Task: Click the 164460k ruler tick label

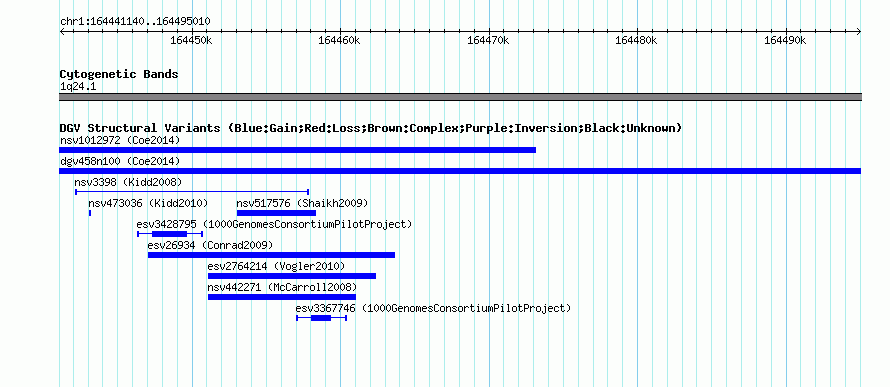Action: click(x=339, y=40)
